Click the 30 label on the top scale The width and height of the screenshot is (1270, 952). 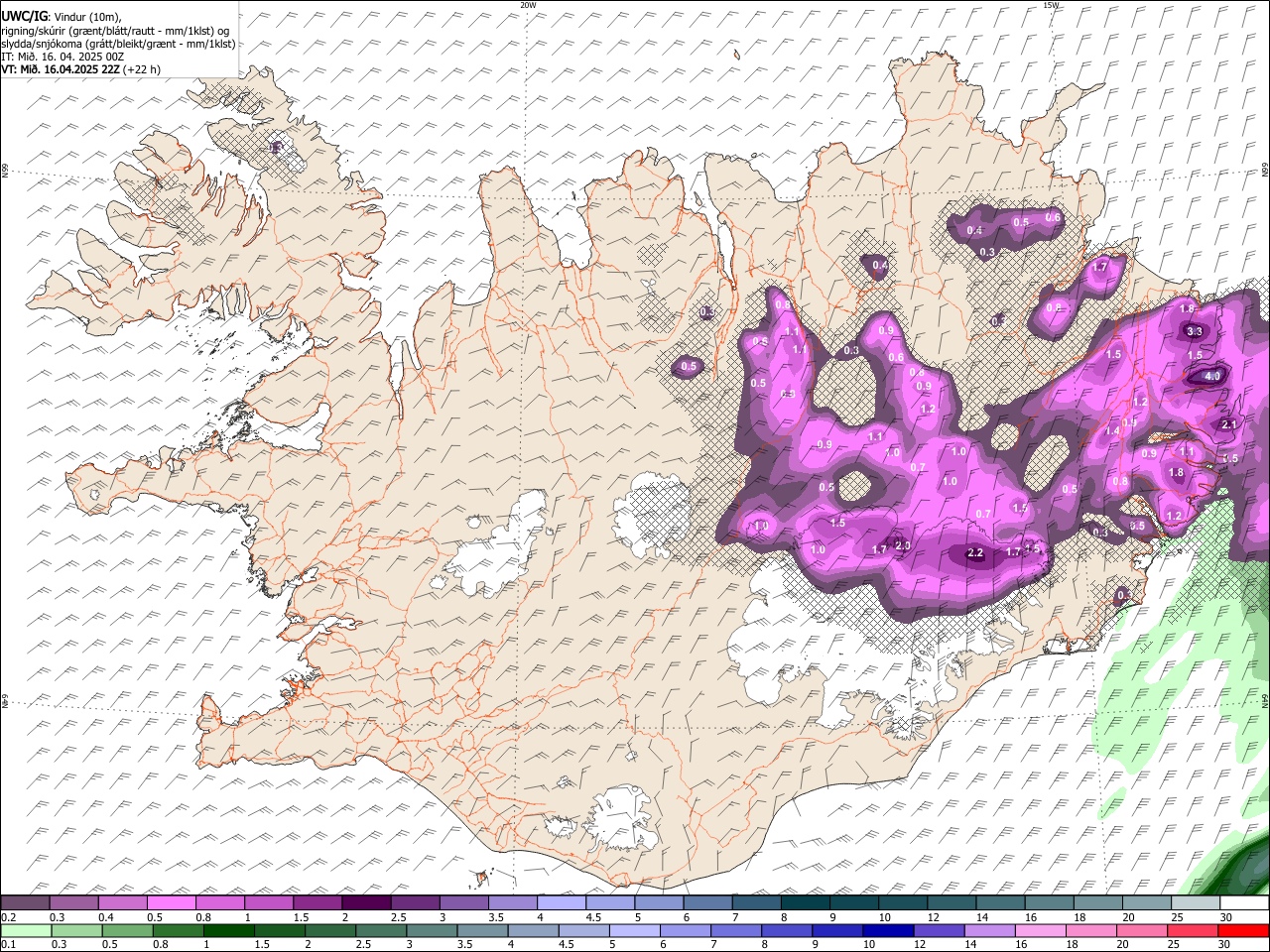[1226, 917]
